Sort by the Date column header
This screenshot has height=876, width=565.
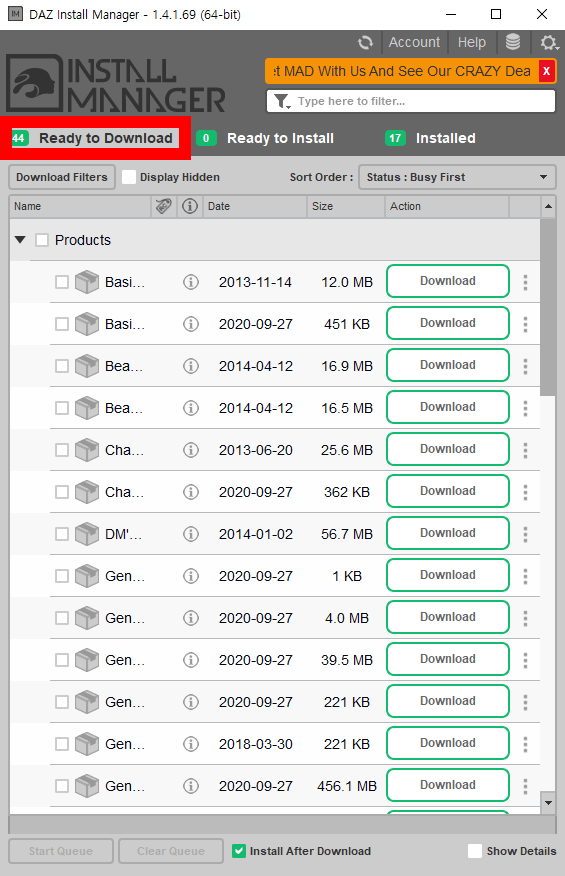pos(254,206)
